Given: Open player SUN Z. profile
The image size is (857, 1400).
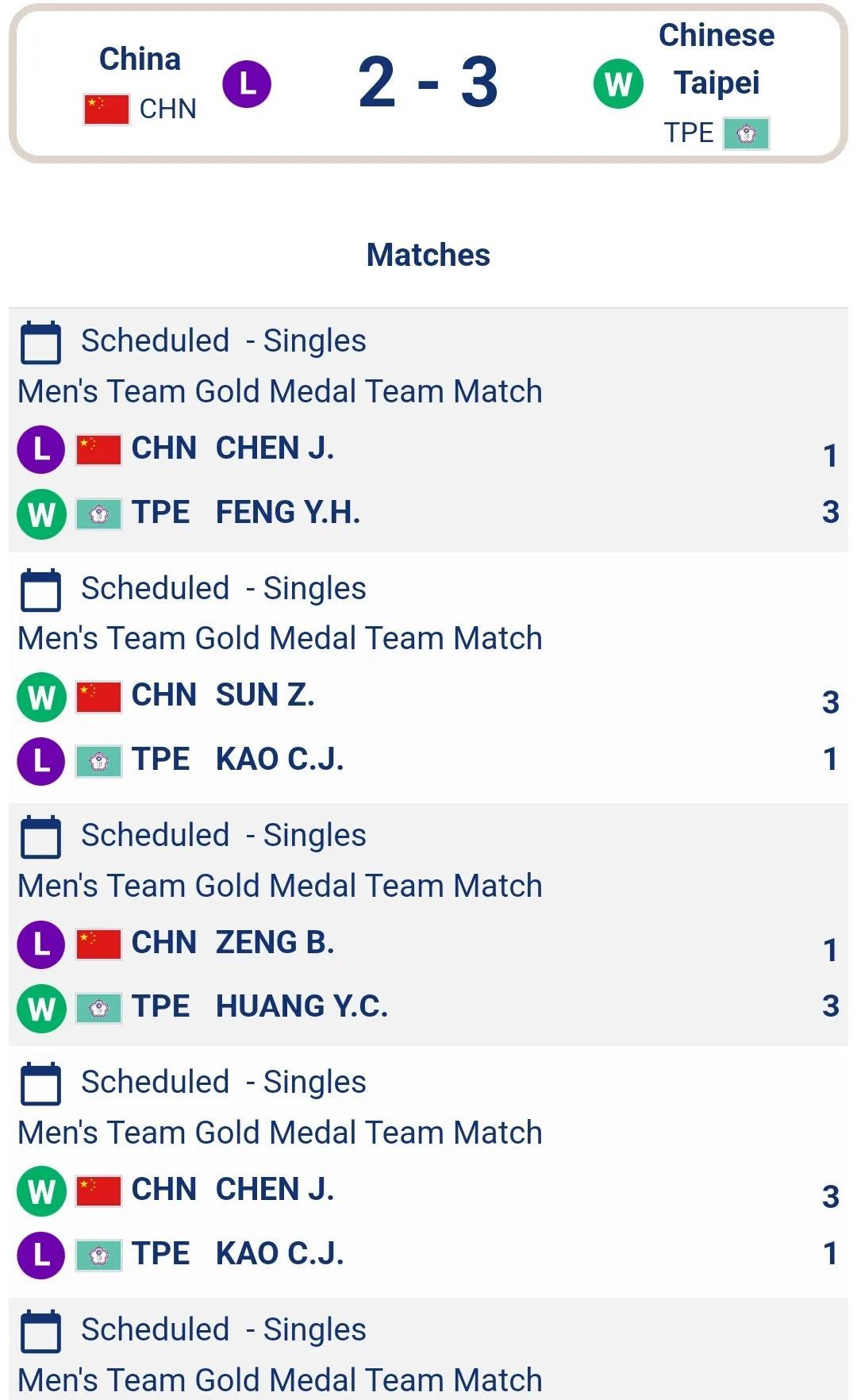Looking at the screenshot, I should [265, 695].
